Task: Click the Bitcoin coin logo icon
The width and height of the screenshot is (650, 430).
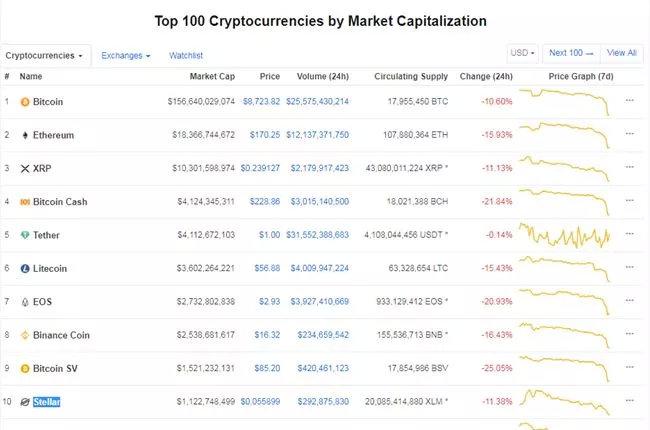Action: (25, 102)
